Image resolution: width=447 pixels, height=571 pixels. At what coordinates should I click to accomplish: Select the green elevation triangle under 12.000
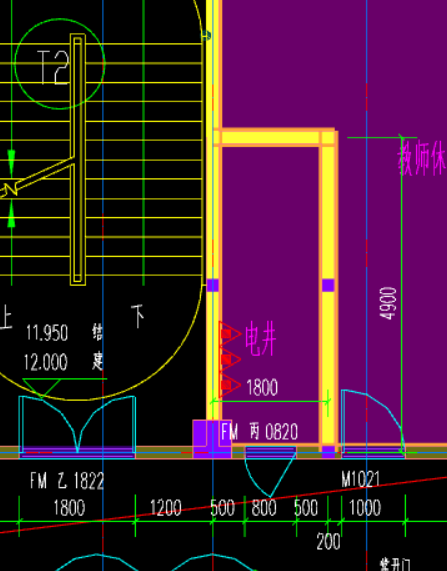pyautogui.click(x=42, y=388)
